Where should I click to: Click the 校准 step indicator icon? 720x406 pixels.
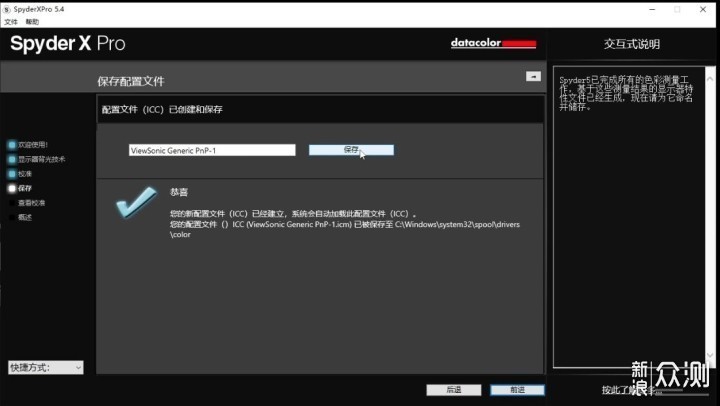(x=12, y=174)
